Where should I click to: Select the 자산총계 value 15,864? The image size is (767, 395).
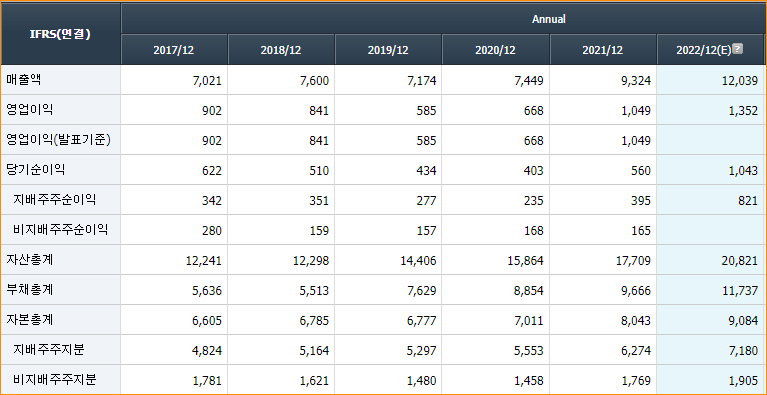click(525, 261)
